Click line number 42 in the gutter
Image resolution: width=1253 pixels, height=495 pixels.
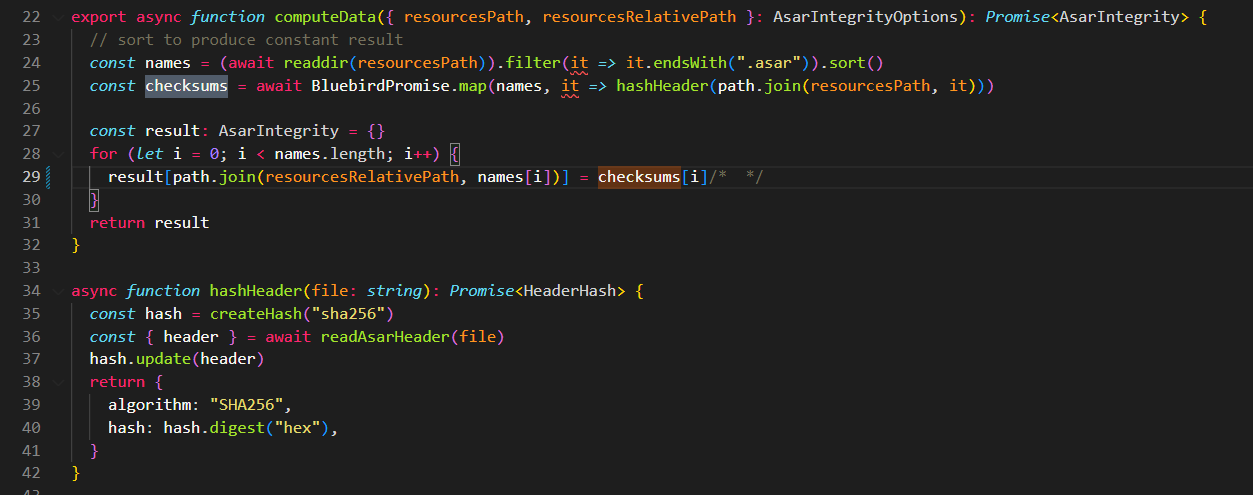(30, 473)
